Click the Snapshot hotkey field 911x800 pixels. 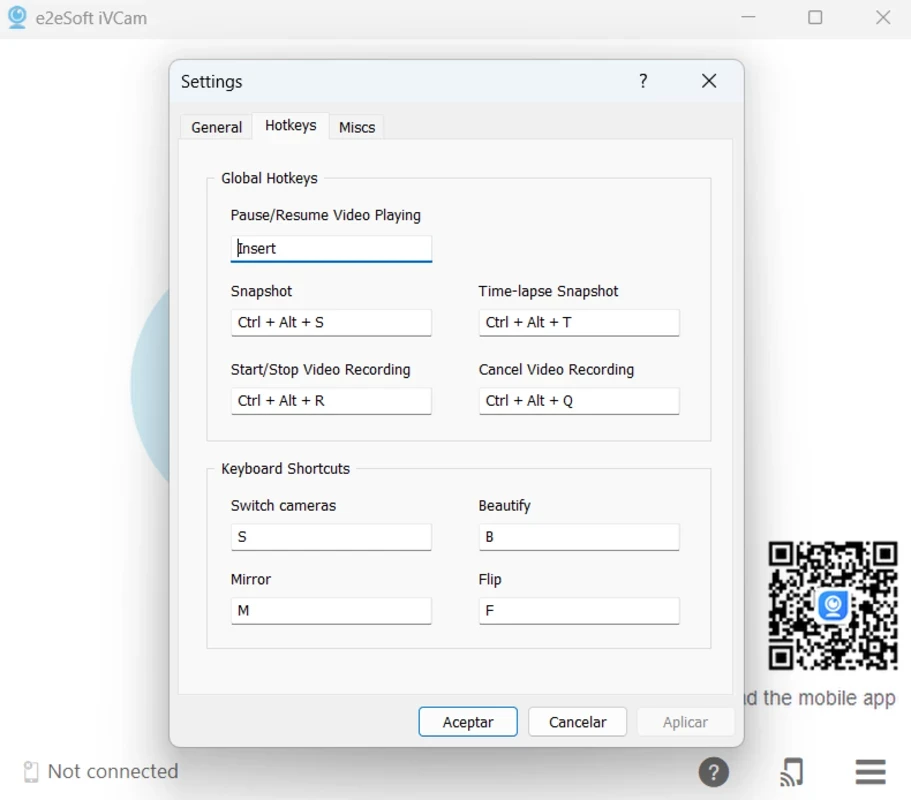[331, 322]
